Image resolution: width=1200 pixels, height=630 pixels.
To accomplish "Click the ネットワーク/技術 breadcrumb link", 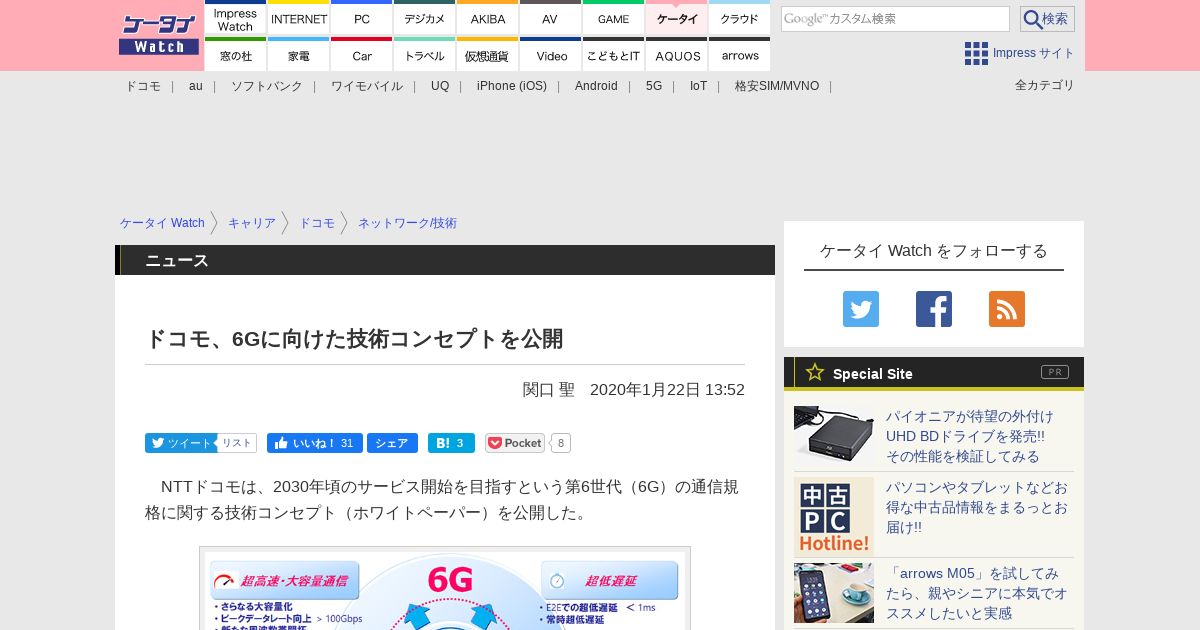I will click(x=407, y=223).
